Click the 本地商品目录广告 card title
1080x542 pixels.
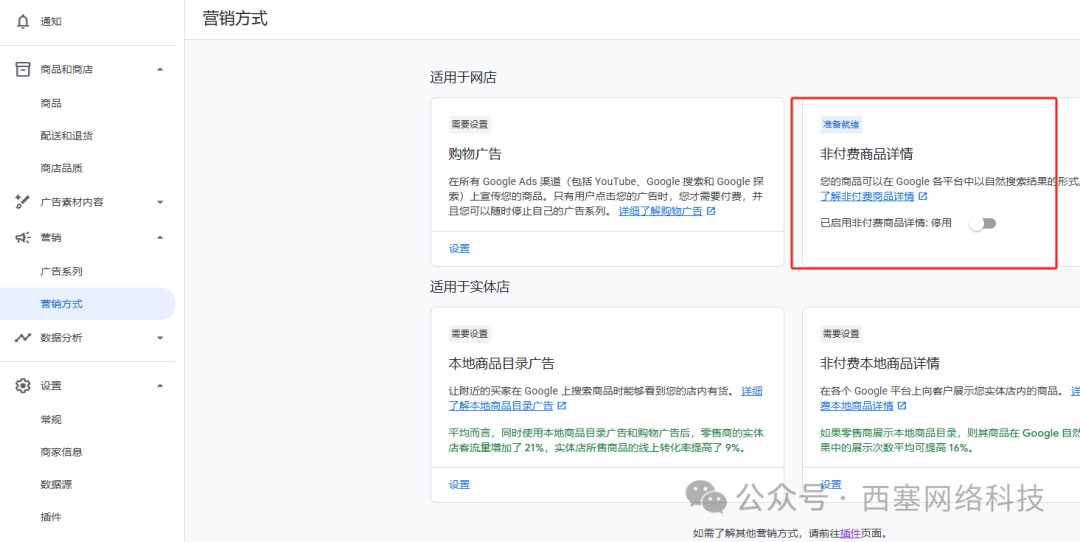tap(501, 363)
